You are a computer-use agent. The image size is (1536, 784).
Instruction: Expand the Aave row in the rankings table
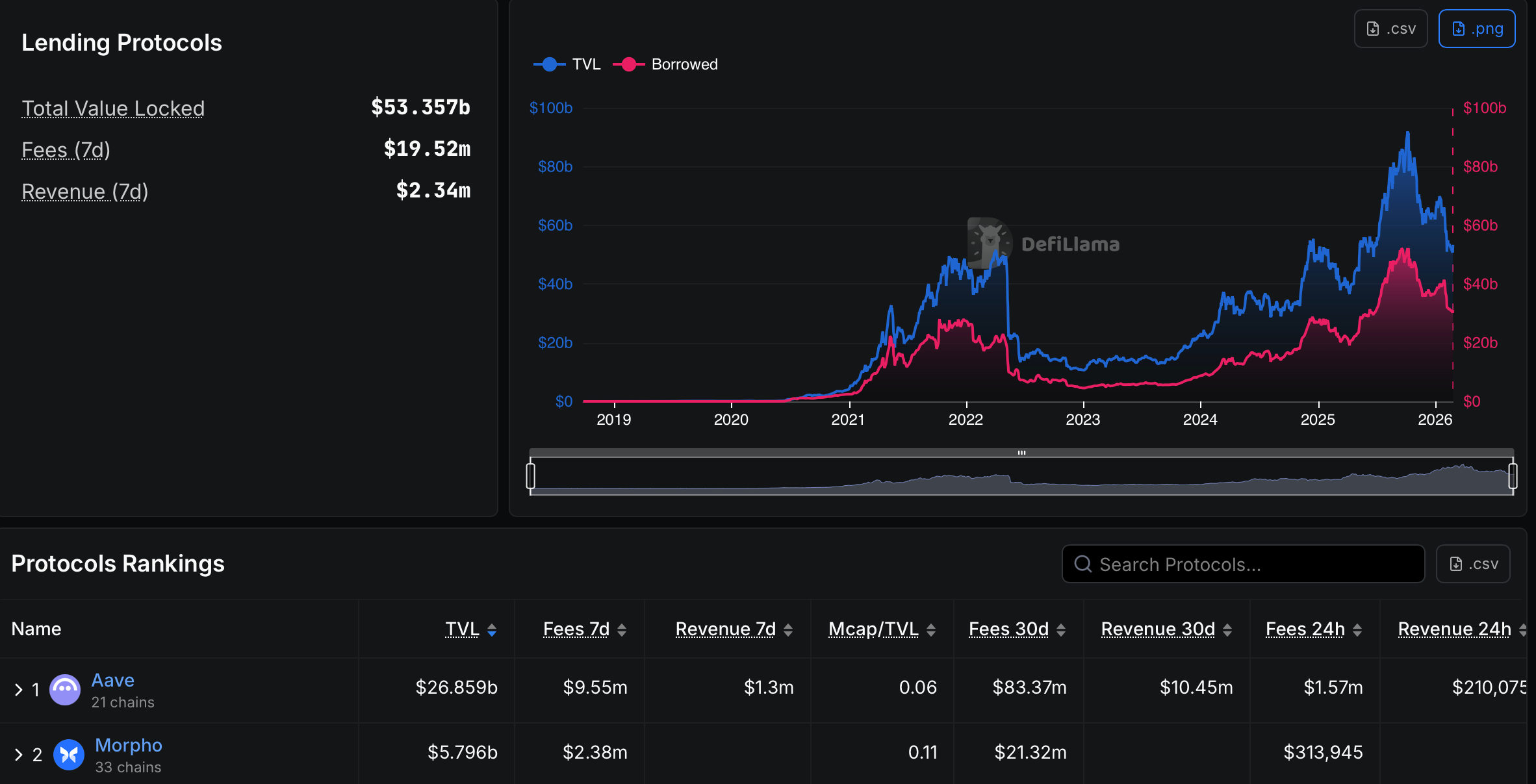click(19, 689)
